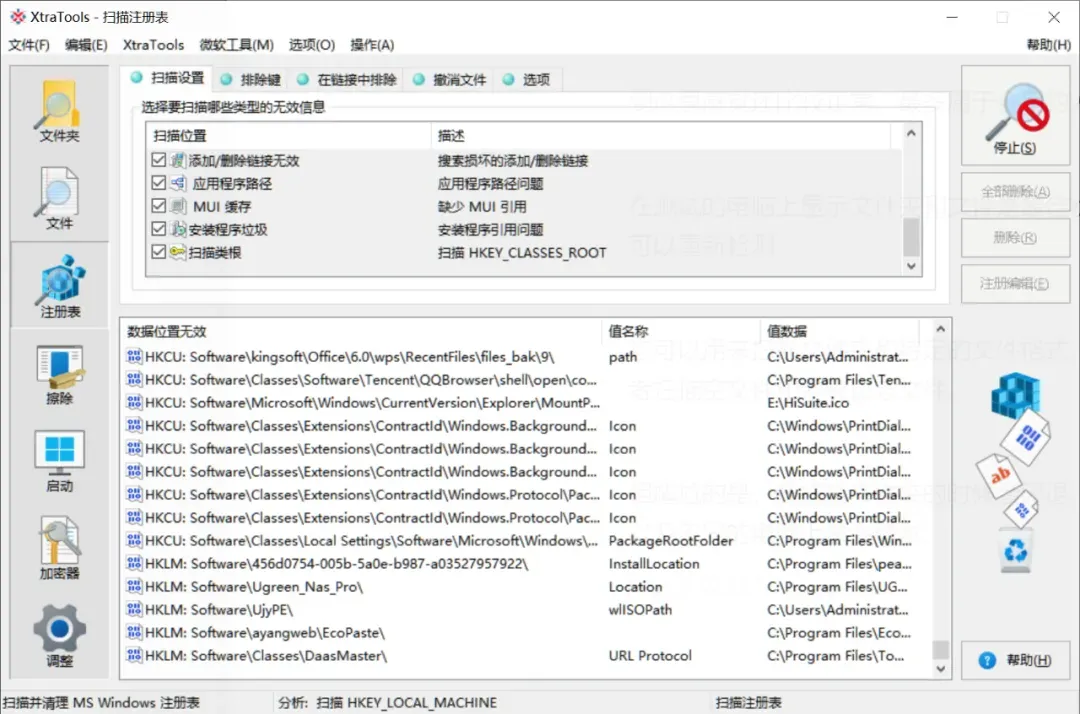Click registry icon of UjyPE entry
This screenshot has height=714, width=1080.
(x=134, y=609)
